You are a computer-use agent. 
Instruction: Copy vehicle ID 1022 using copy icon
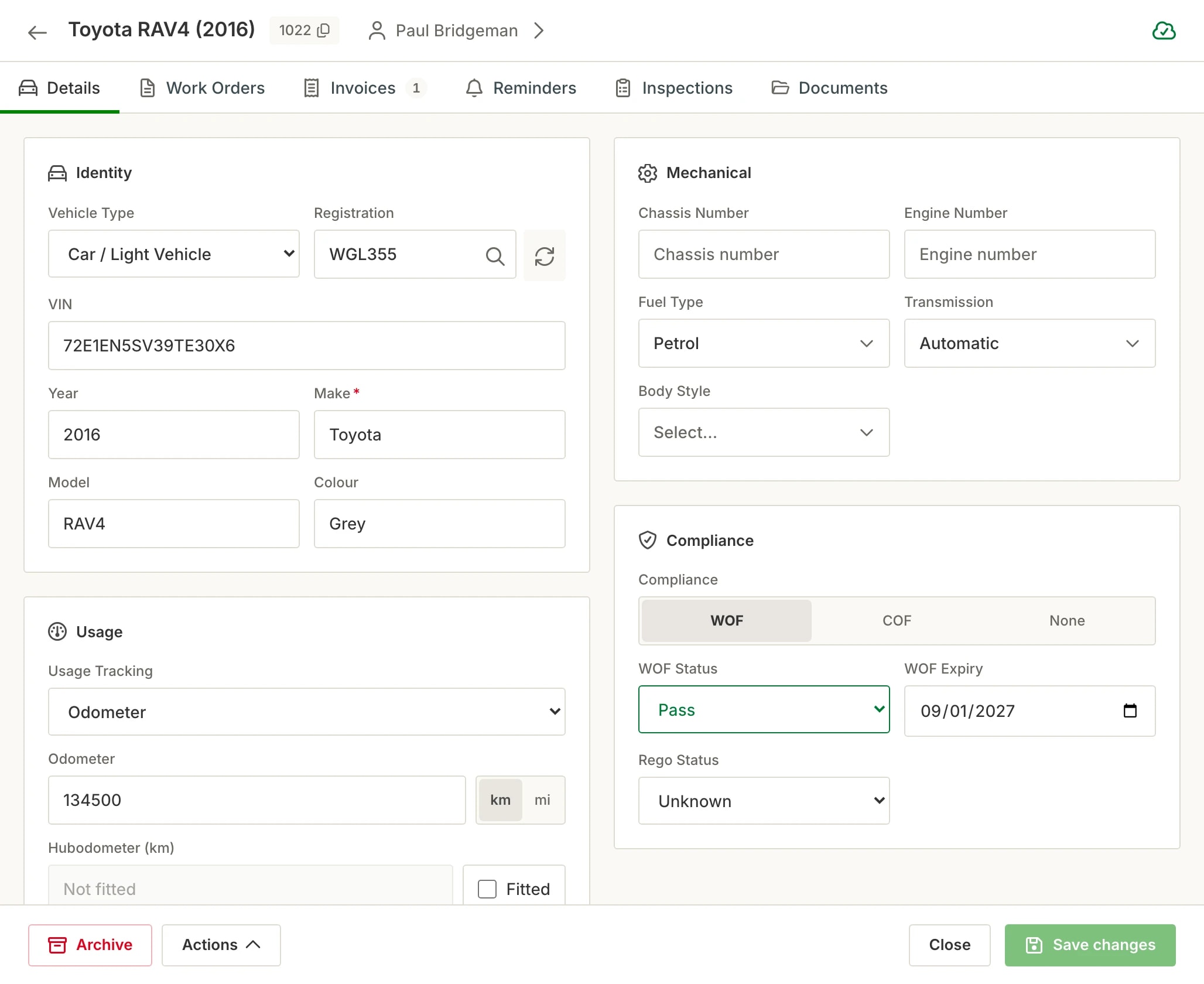pos(323,30)
